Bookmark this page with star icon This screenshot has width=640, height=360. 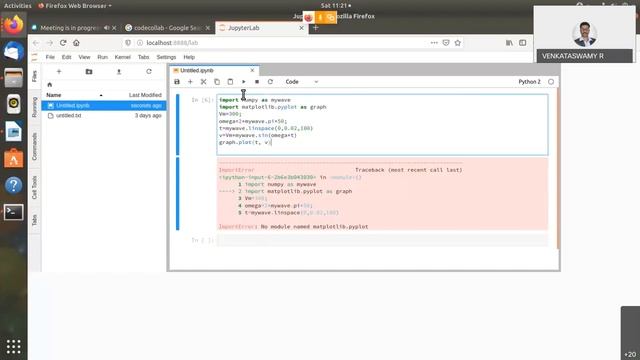point(458,43)
